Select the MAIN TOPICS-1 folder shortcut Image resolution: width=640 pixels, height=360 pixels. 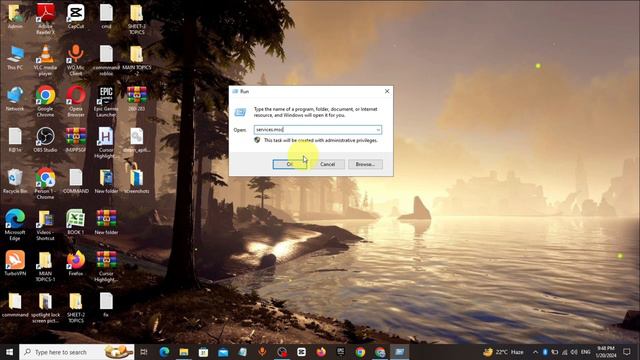(x=45, y=266)
